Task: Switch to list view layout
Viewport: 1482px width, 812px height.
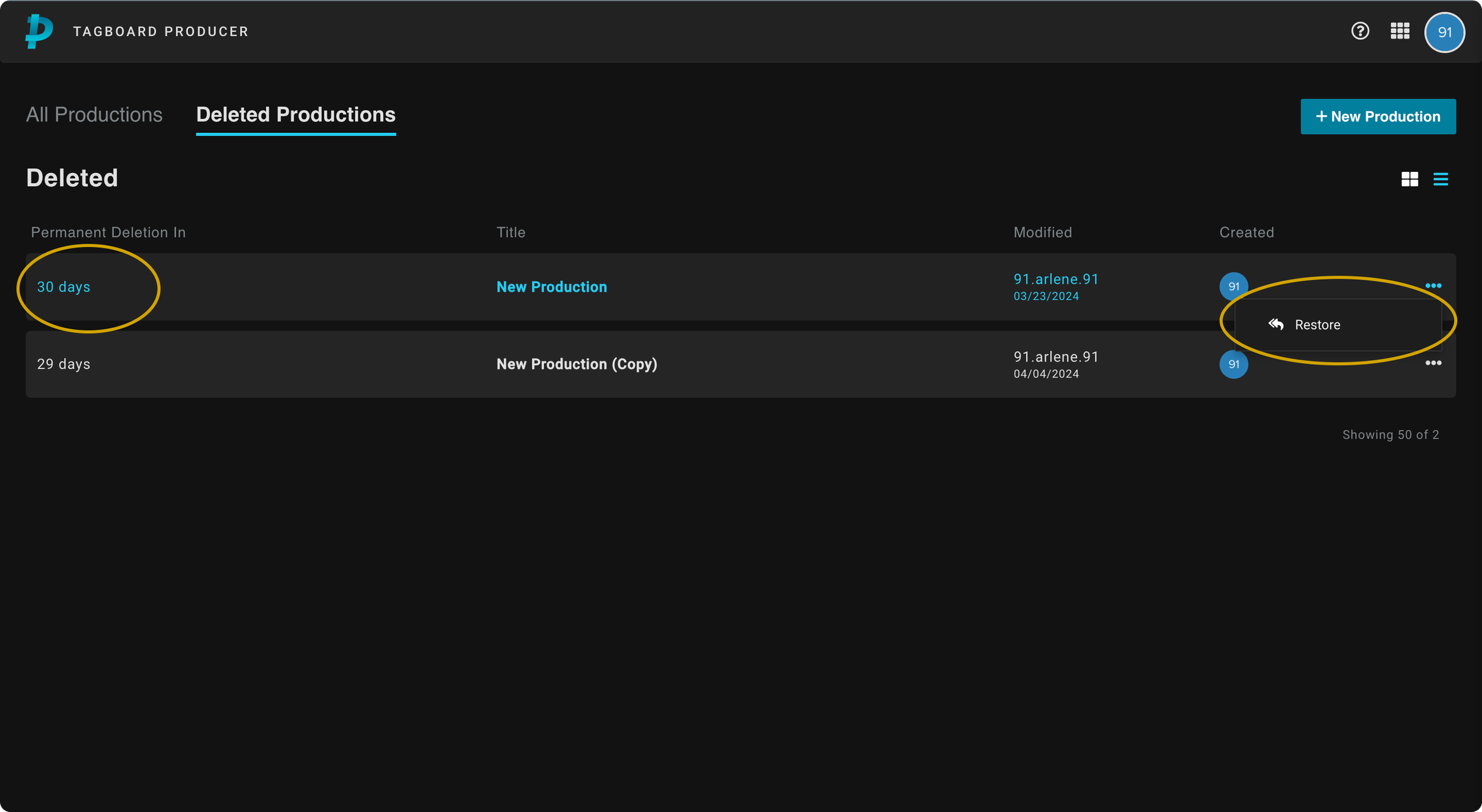Action: click(x=1441, y=178)
